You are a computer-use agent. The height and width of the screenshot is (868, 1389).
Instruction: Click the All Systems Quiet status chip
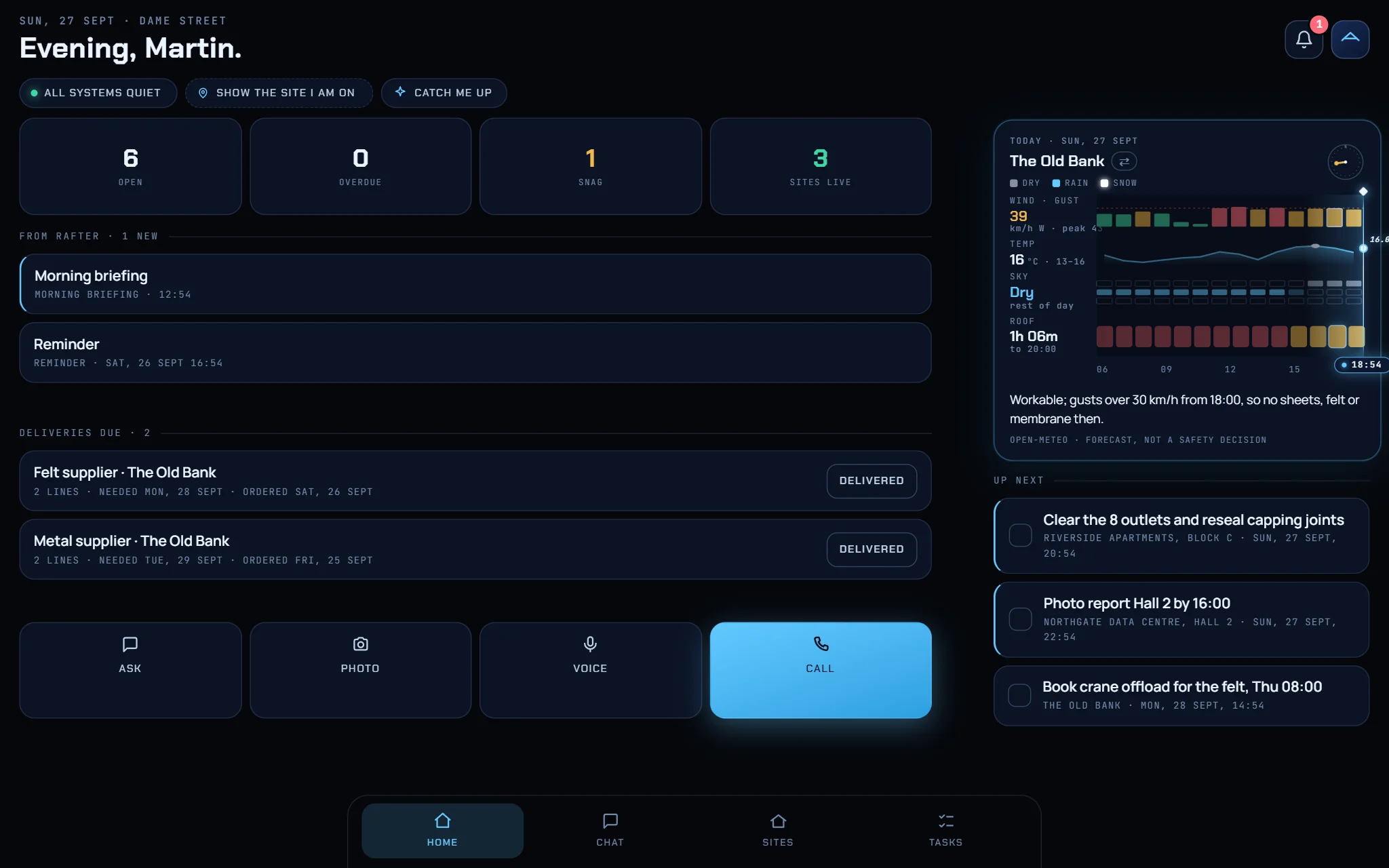point(98,93)
